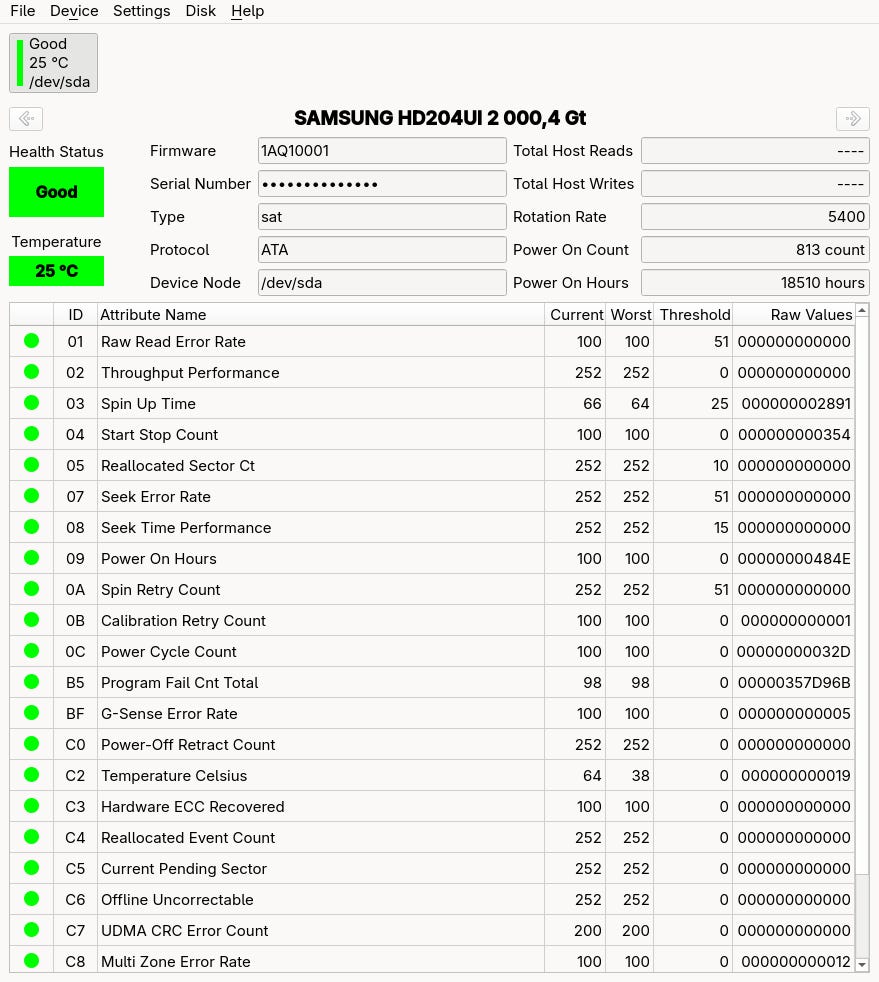The width and height of the screenshot is (879, 982).
Task: Click the Firmware field showing 1AQ10001
Action: coord(382,151)
